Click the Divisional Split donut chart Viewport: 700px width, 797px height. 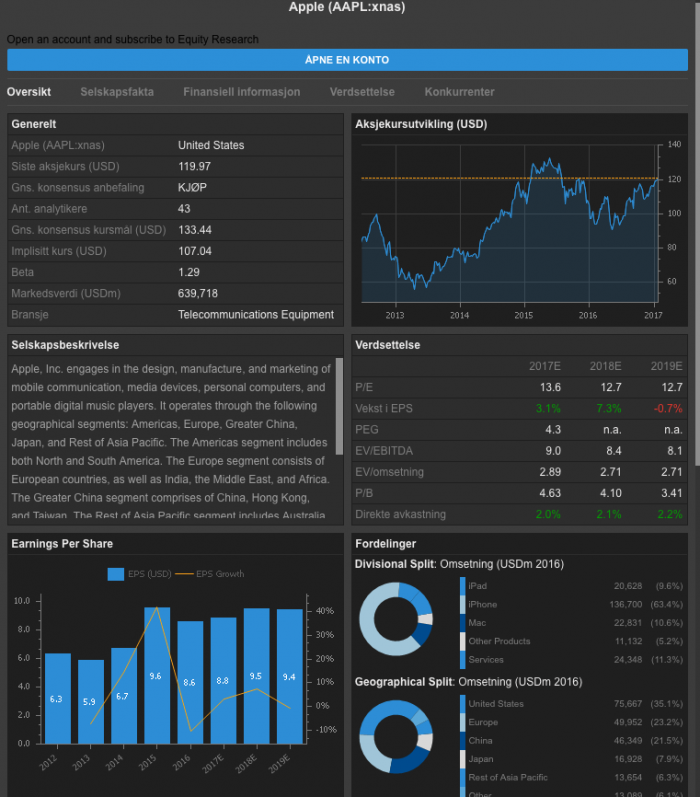point(396,619)
